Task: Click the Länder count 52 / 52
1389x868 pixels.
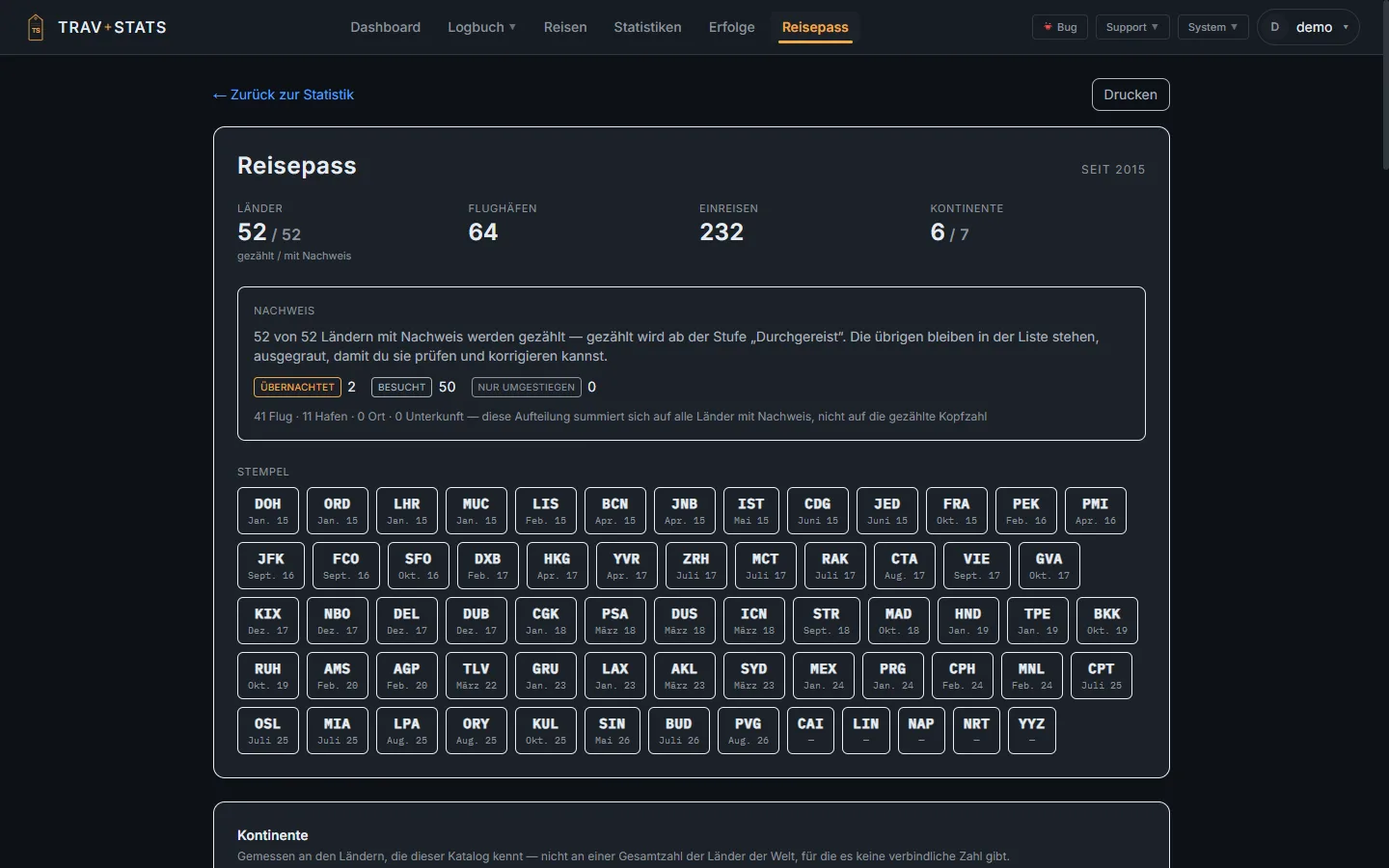Action: click(x=269, y=232)
